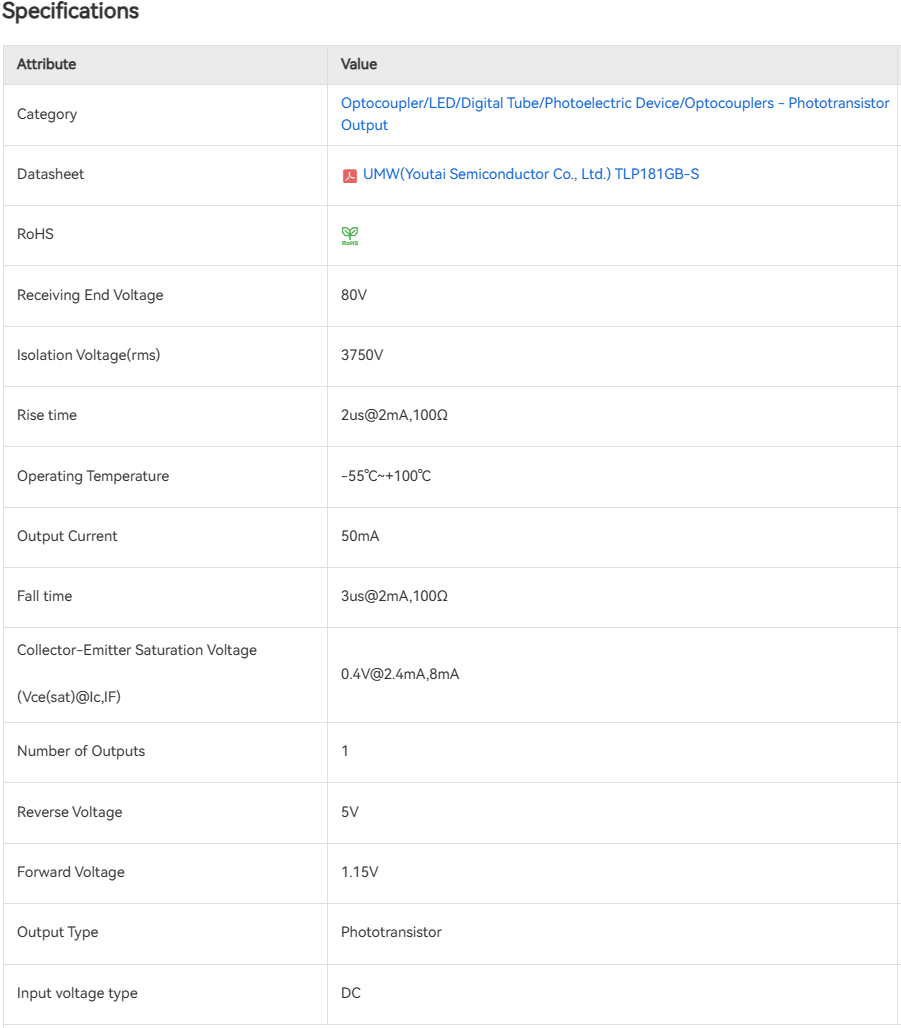Select the Phototransistor output type value
The width and height of the screenshot is (901, 1028).
[x=391, y=932]
